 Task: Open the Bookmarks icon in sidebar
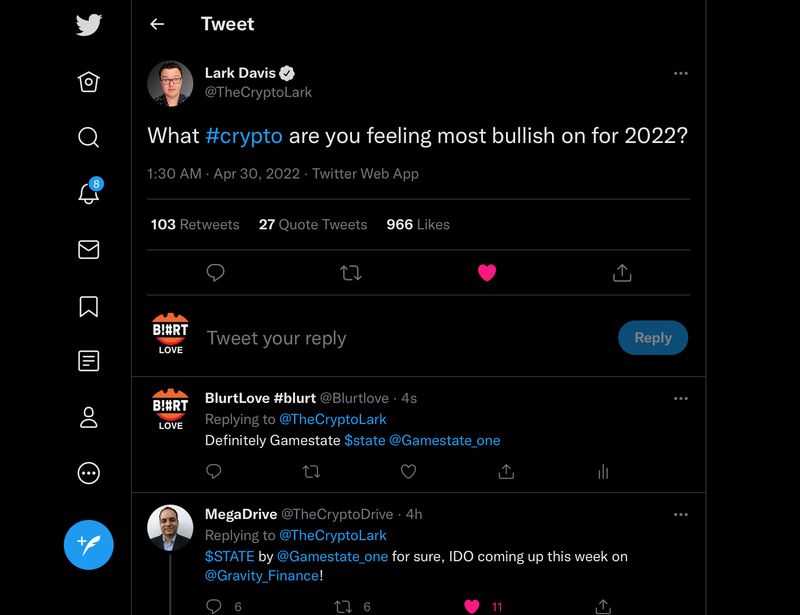point(89,306)
